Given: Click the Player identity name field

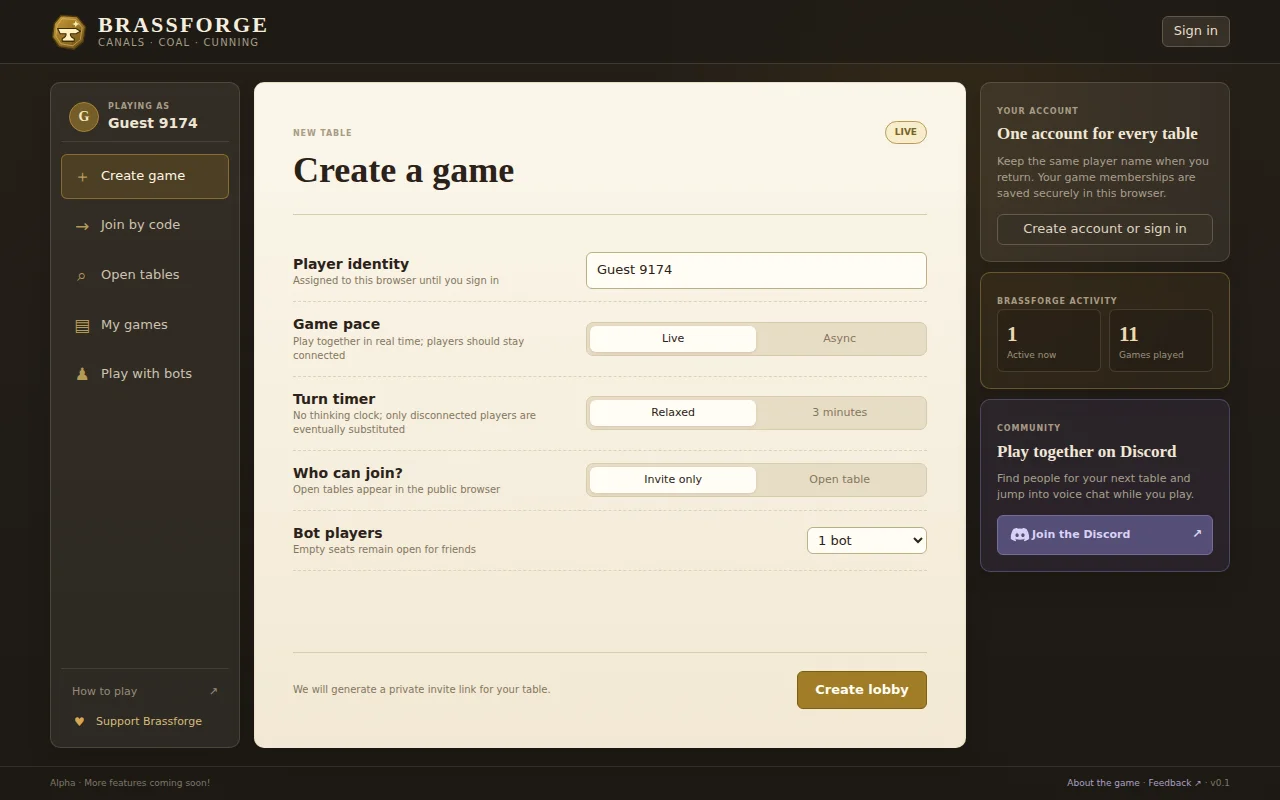Looking at the screenshot, I should tap(756, 270).
